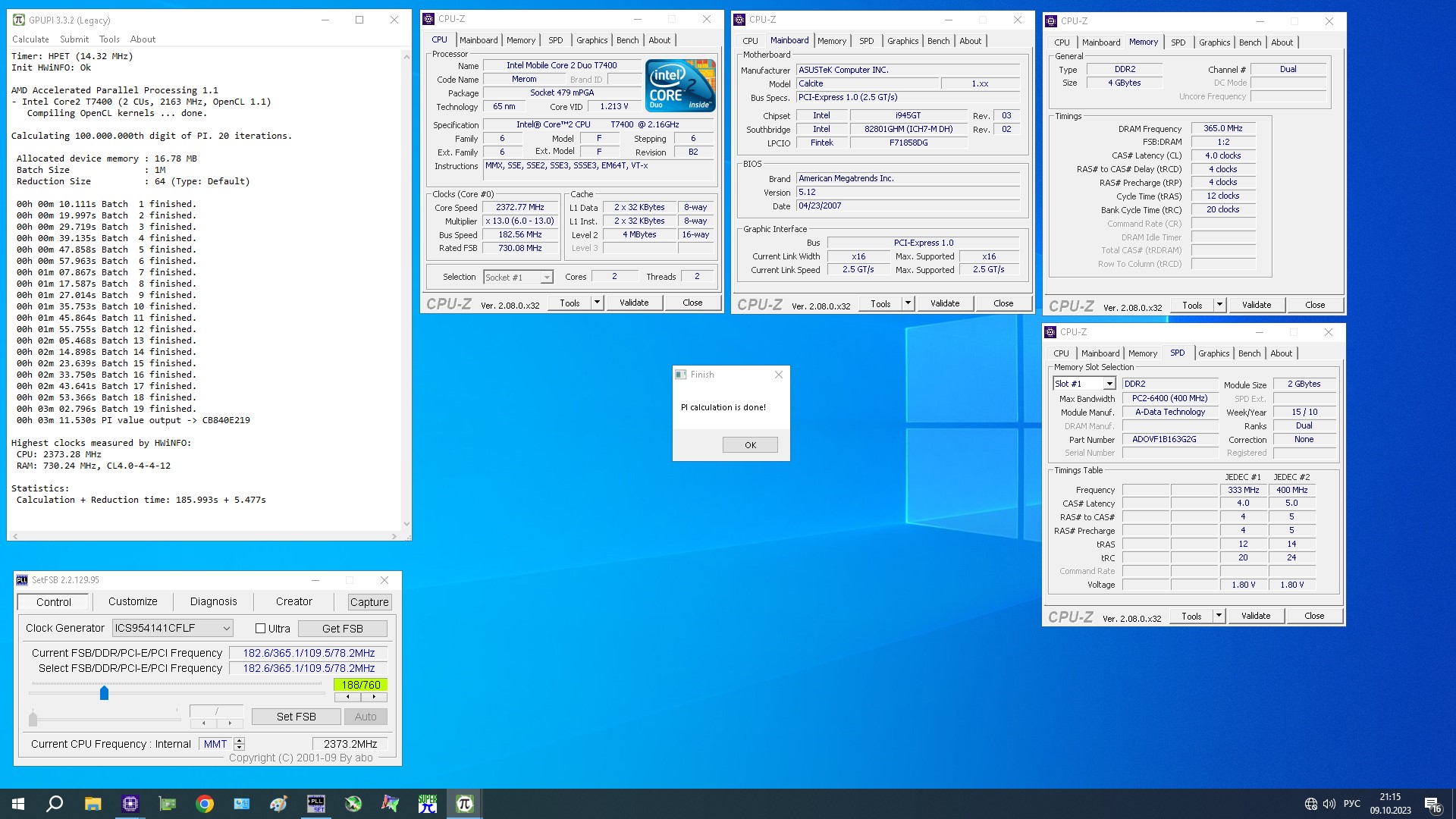Open the system info card taskbar icon
1456x819 pixels.
point(241,804)
